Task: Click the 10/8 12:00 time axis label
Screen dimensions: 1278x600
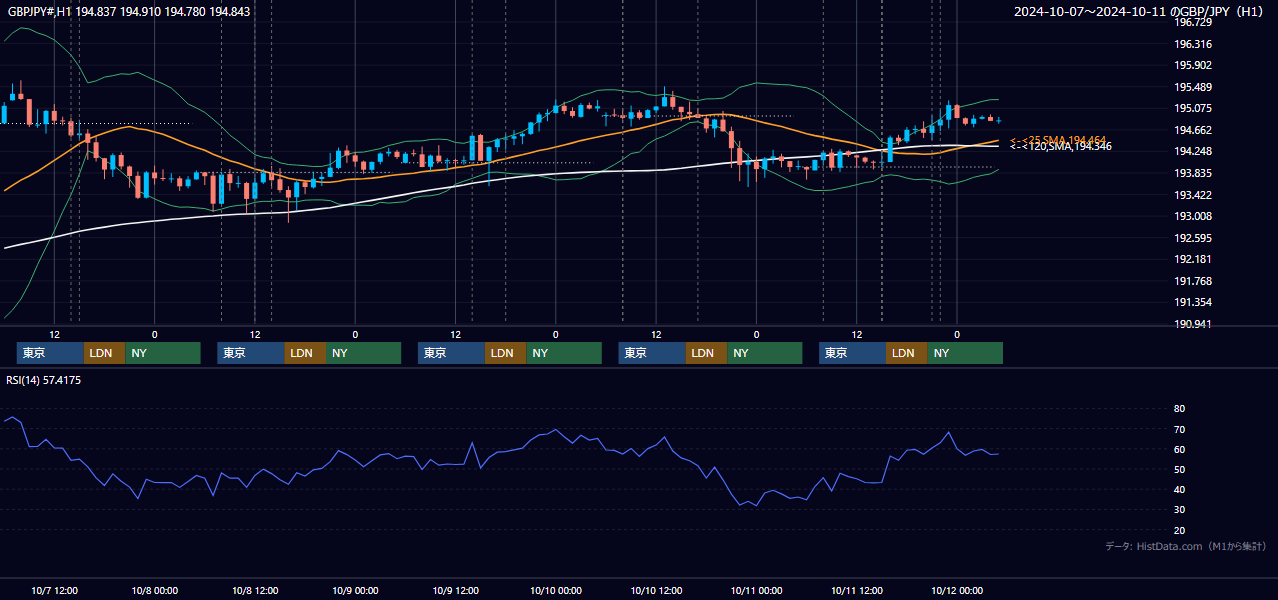Action: 255,590
